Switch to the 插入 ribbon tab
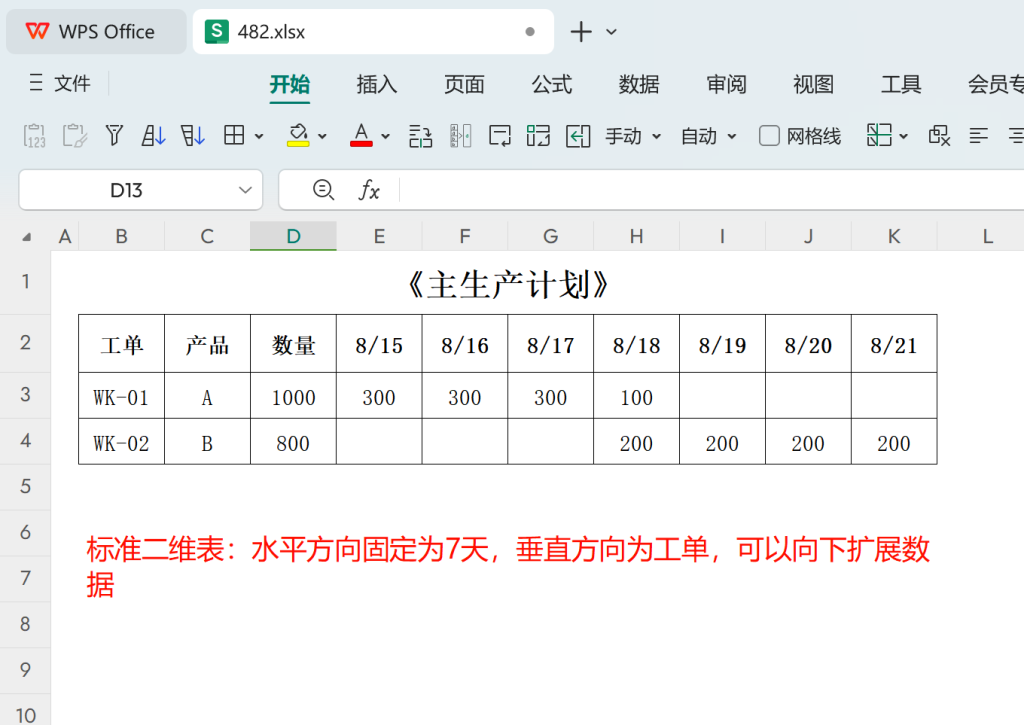Screen dimensions: 1024x725 377,84
